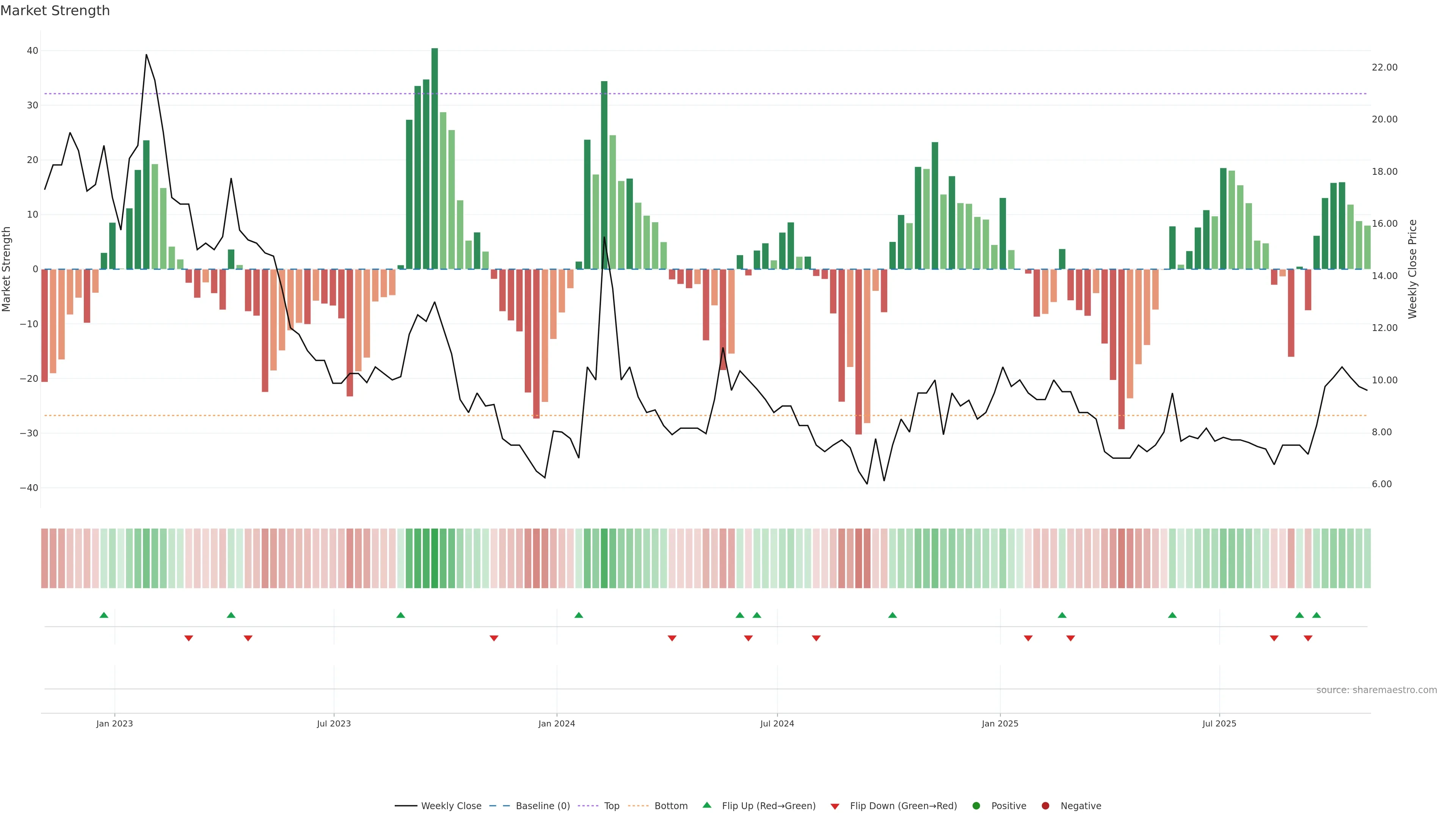Click the first green flip-up marker near Jan 2023
The image size is (1456, 819).
(x=104, y=615)
